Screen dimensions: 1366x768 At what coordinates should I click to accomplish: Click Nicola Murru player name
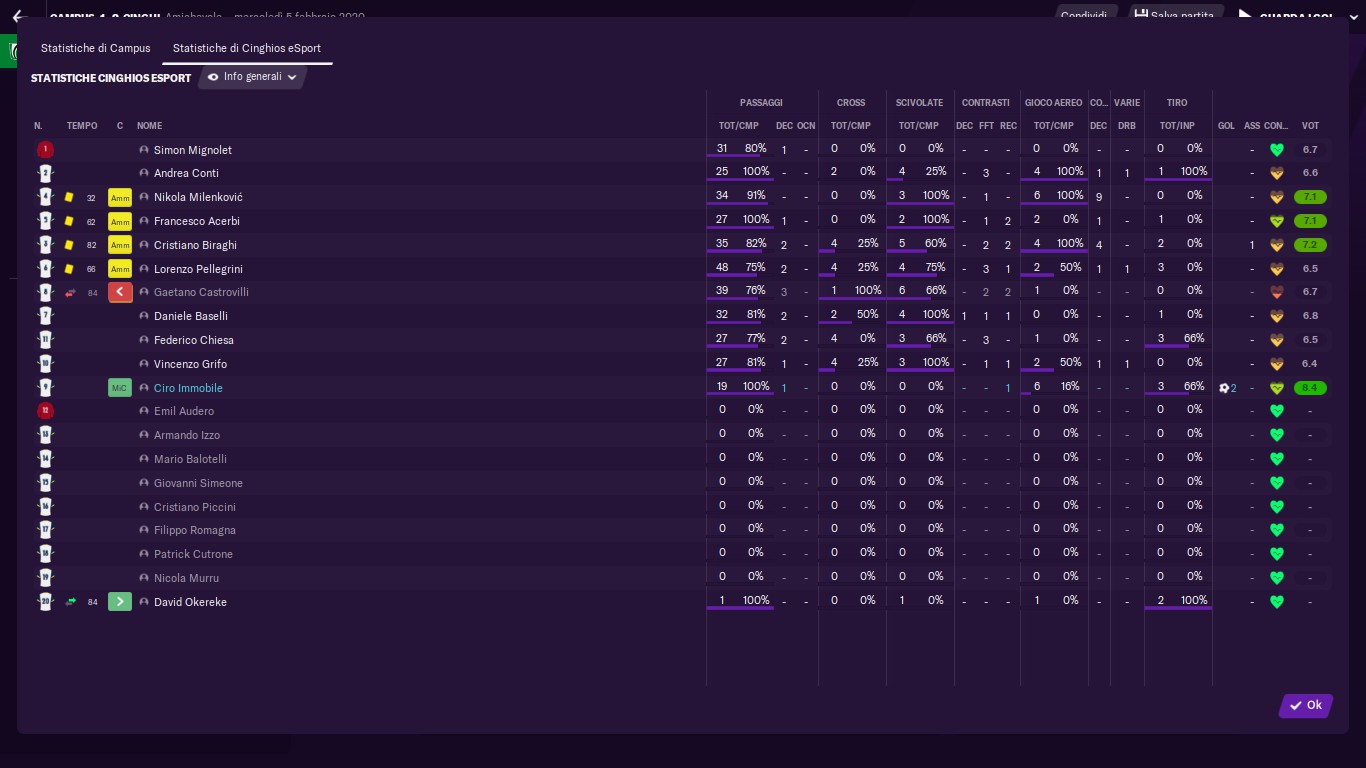(x=186, y=578)
